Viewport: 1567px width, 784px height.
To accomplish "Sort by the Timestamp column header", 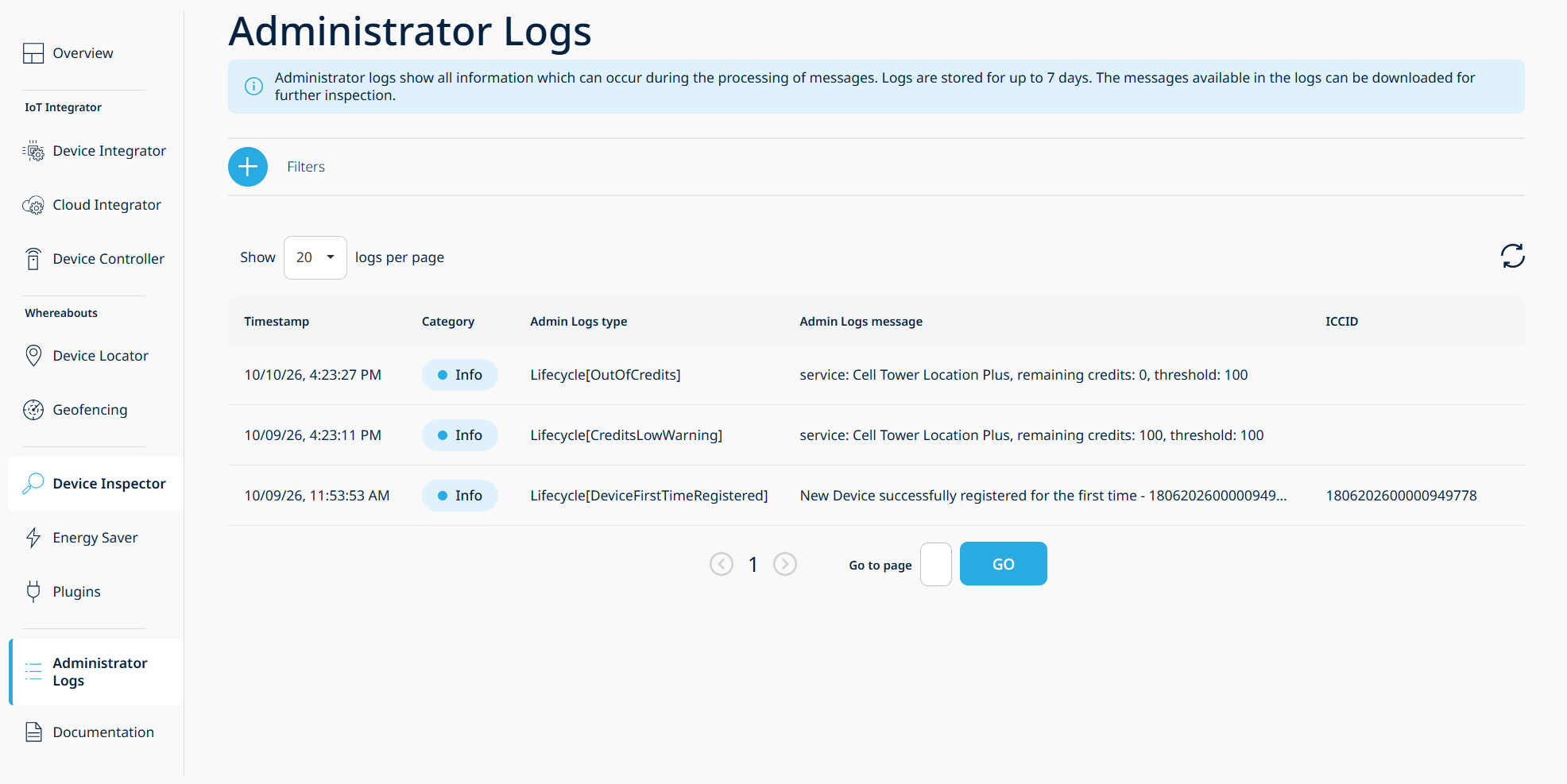I will [x=277, y=322].
